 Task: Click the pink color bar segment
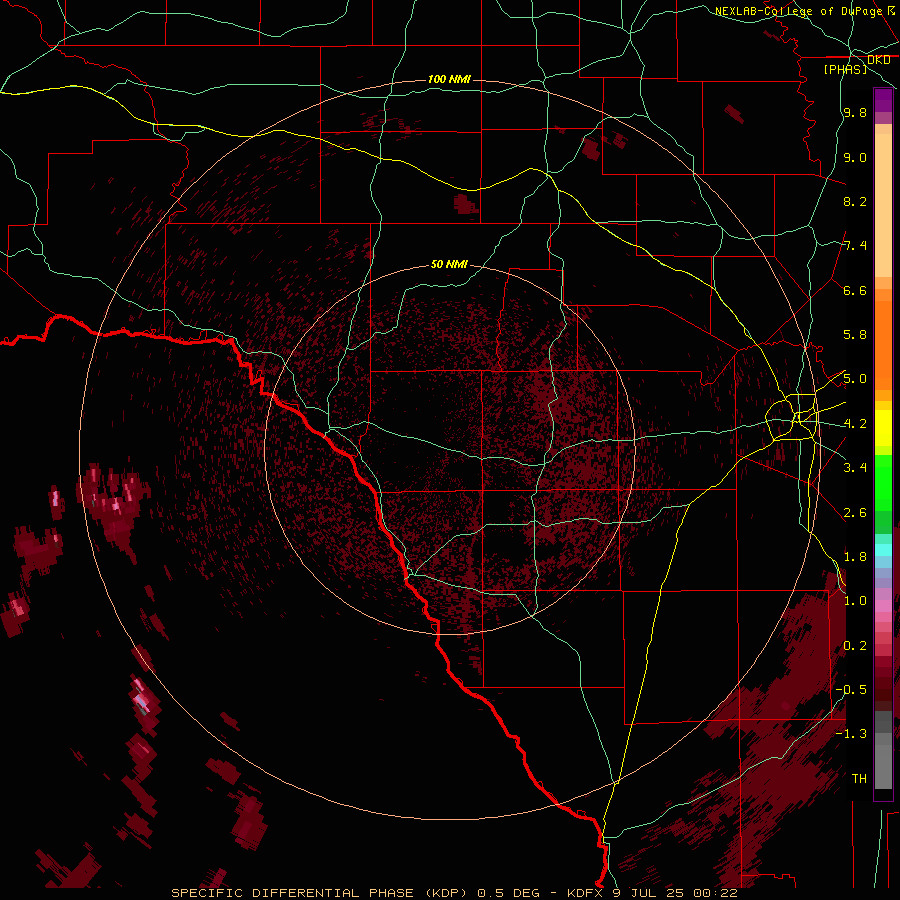[883, 606]
